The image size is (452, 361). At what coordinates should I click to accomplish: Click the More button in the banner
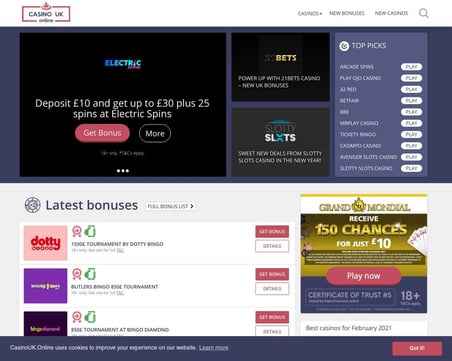[155, 133]
